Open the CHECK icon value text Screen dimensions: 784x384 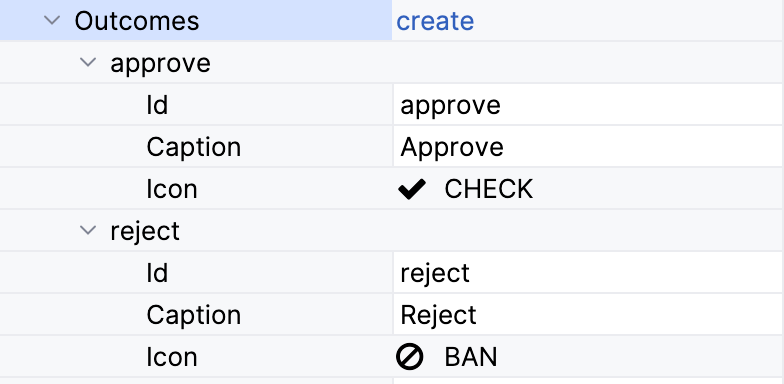point(488,190)
